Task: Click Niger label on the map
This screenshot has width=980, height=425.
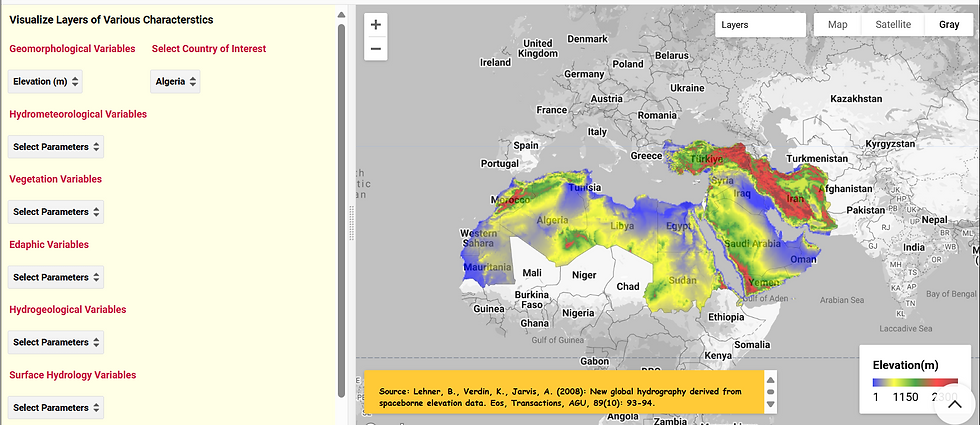Action: [x=584, y=274]
